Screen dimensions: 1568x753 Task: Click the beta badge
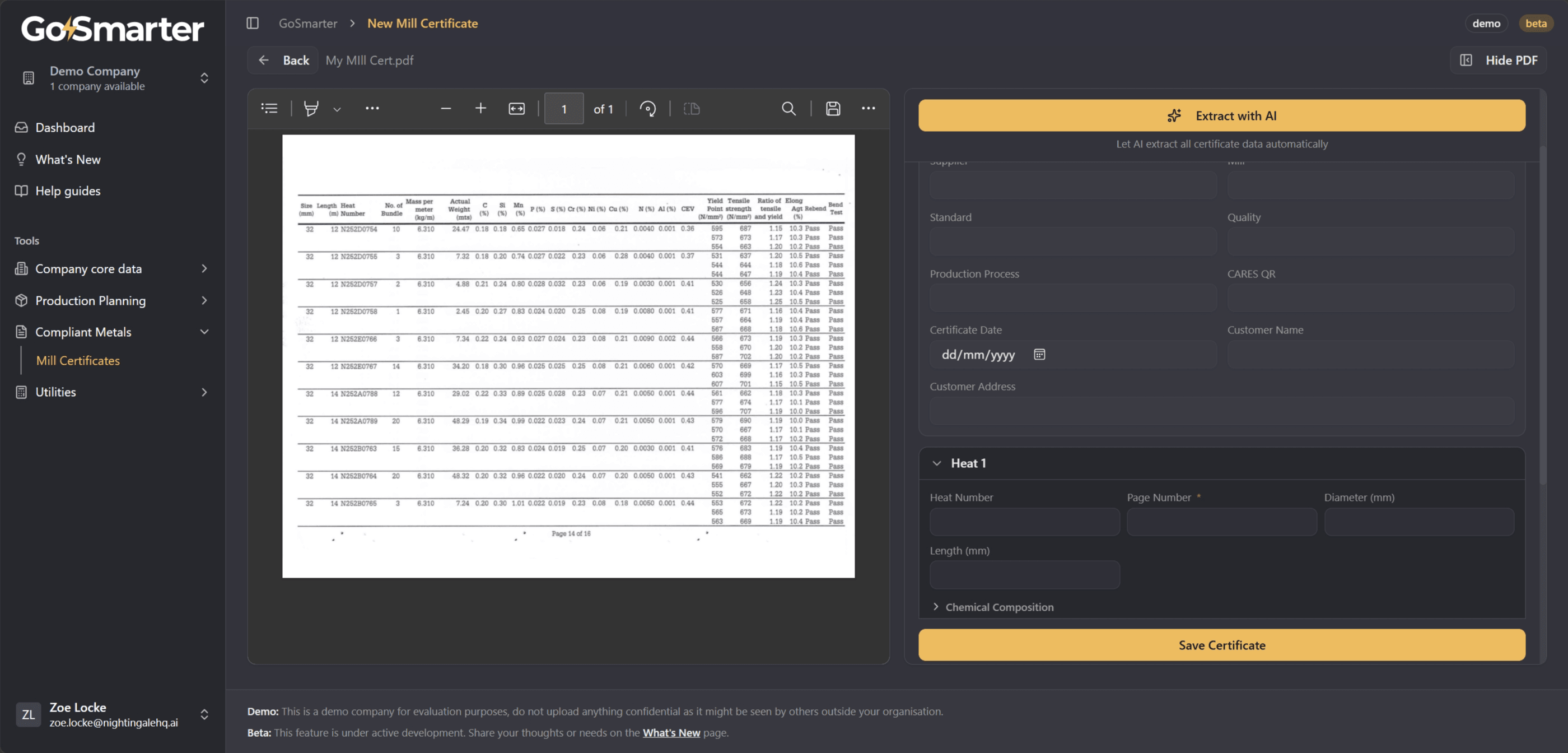(x=1536, y=23)
